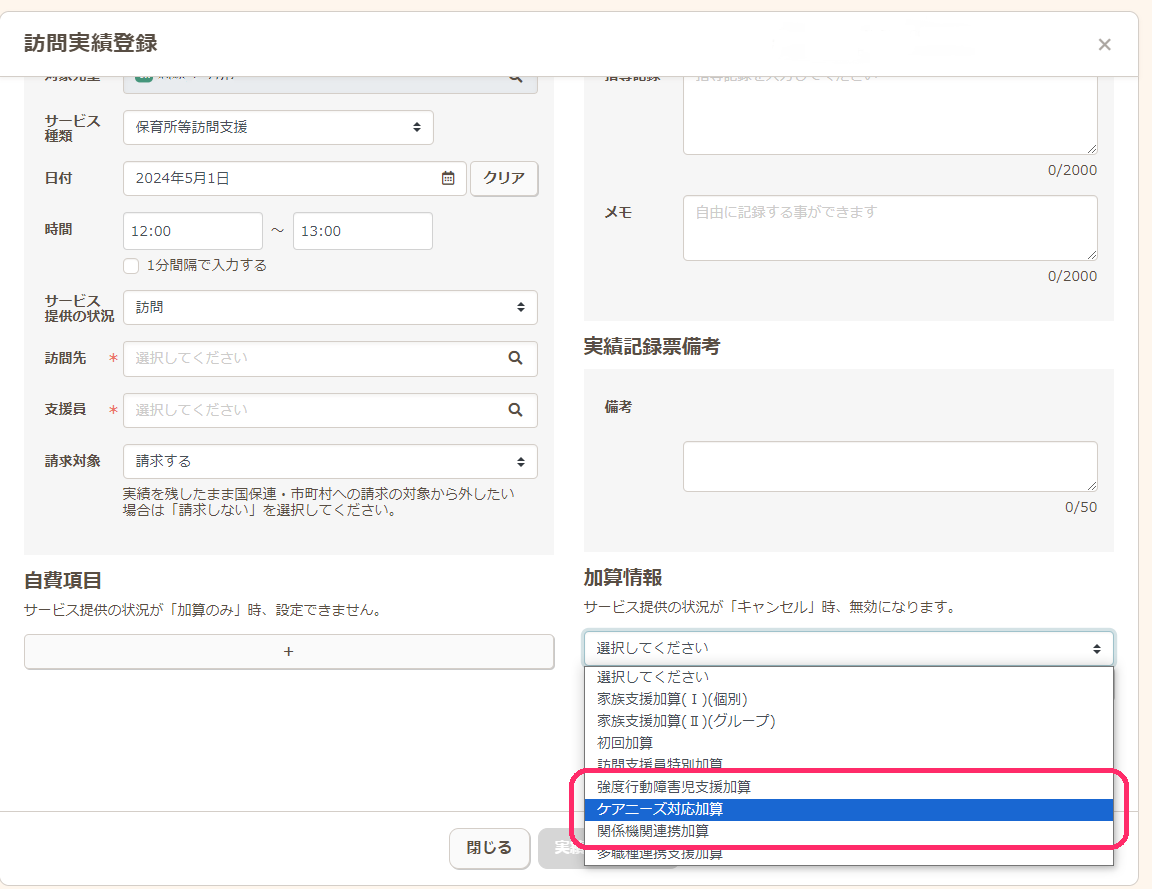Screen dimensions: 1152x889
Task: Open the 請求対象 dropdown
Action: coord(329,462)
